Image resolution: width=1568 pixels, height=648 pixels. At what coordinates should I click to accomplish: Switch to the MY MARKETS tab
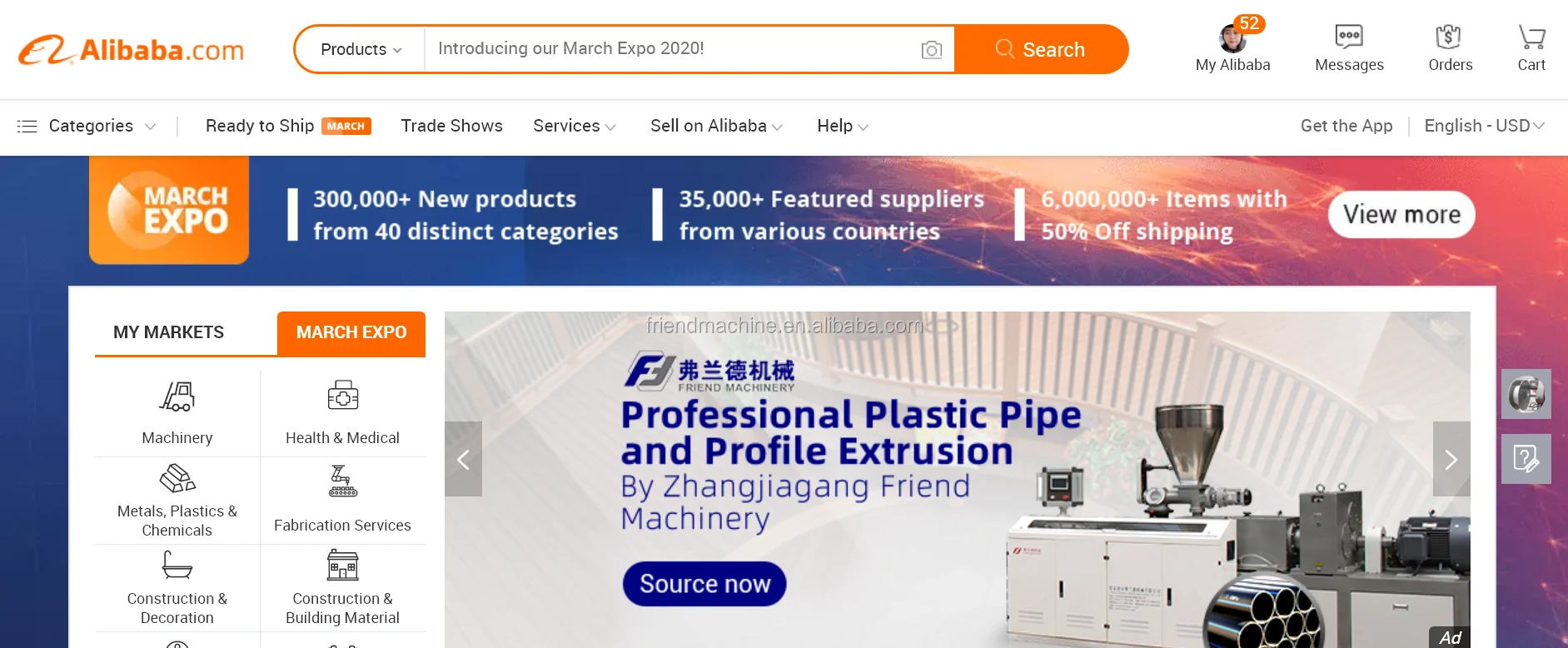169,332
